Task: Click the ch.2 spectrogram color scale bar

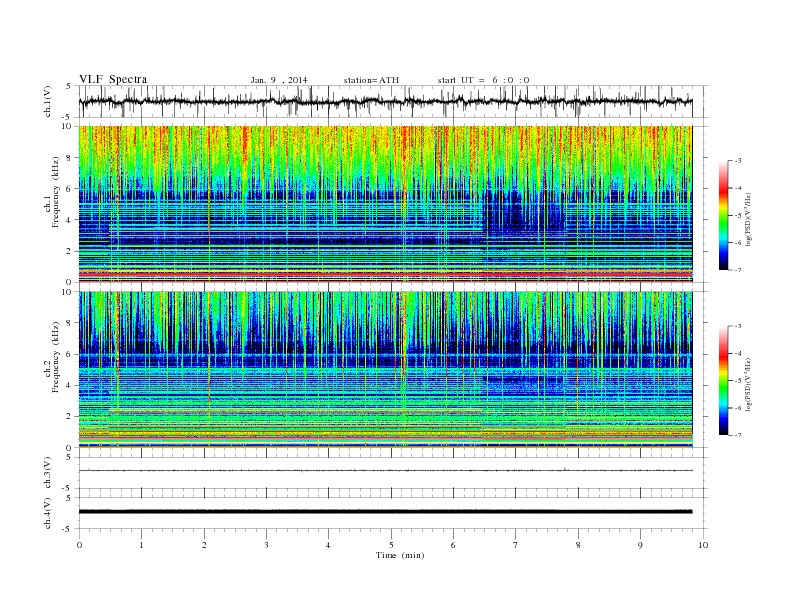Action: (x=723, y=381)
